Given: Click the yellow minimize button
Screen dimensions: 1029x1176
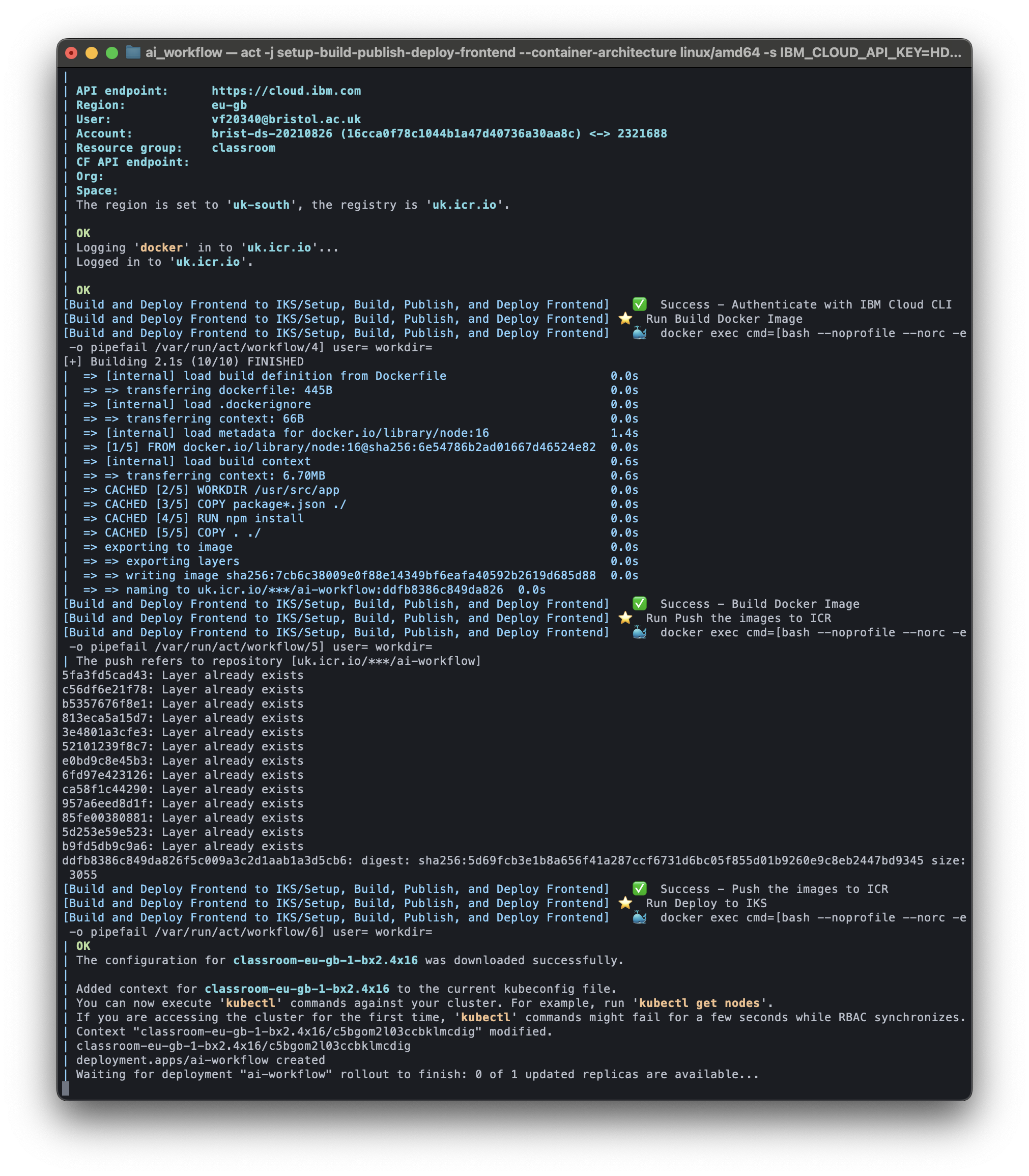Looking at the screenshot, I should [x=90, y=52].
